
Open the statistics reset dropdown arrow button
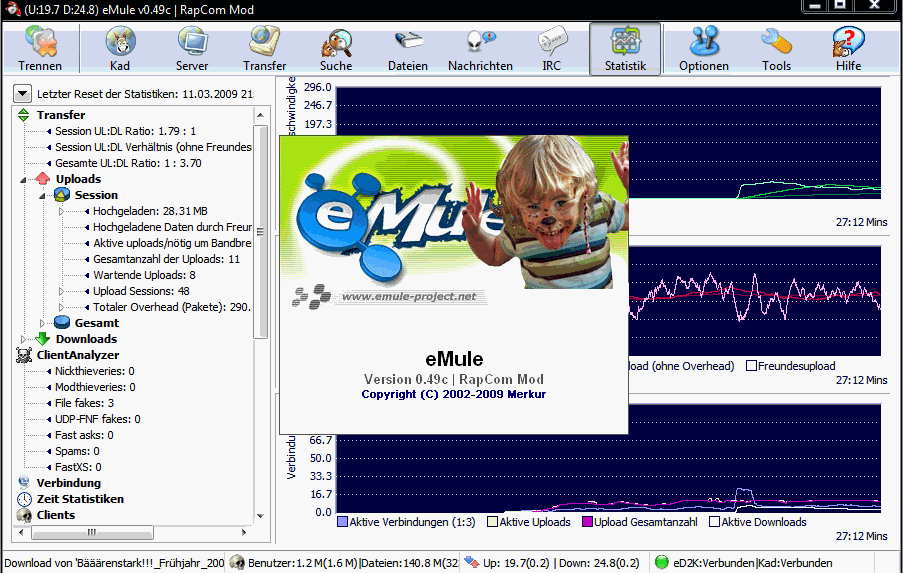pos(22,93)
